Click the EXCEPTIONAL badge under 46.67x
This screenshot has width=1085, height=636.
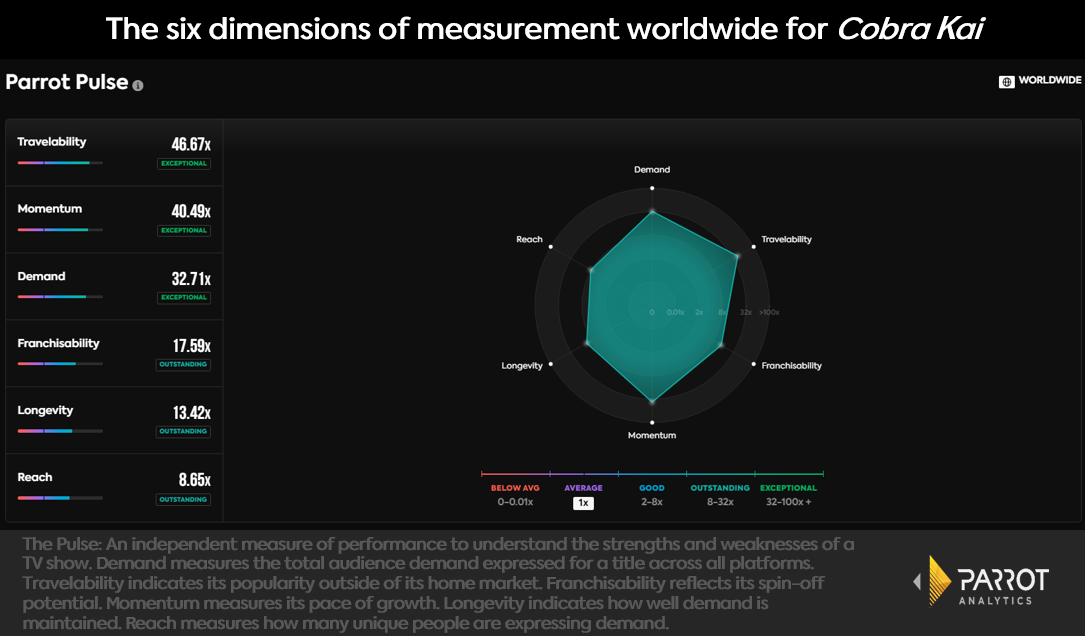tap(184, 163)
